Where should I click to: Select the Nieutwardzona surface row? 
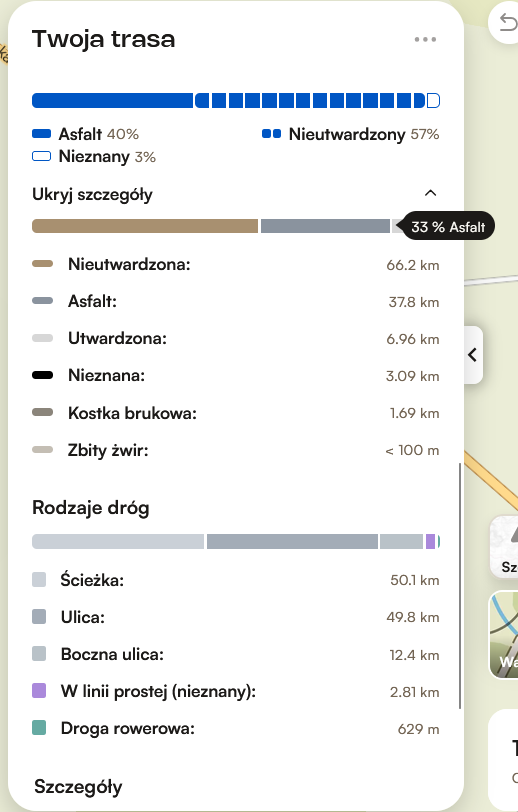236,265
